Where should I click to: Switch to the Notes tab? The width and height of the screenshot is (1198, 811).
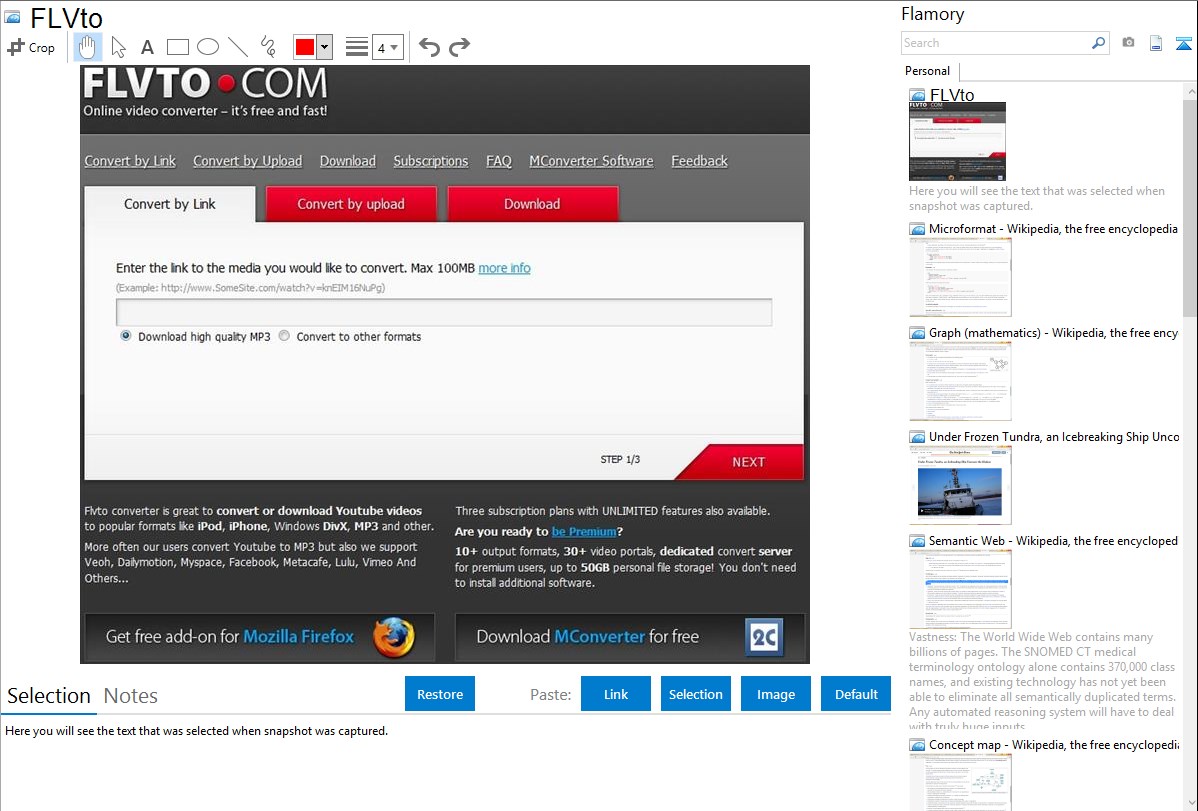click(131, 696)
